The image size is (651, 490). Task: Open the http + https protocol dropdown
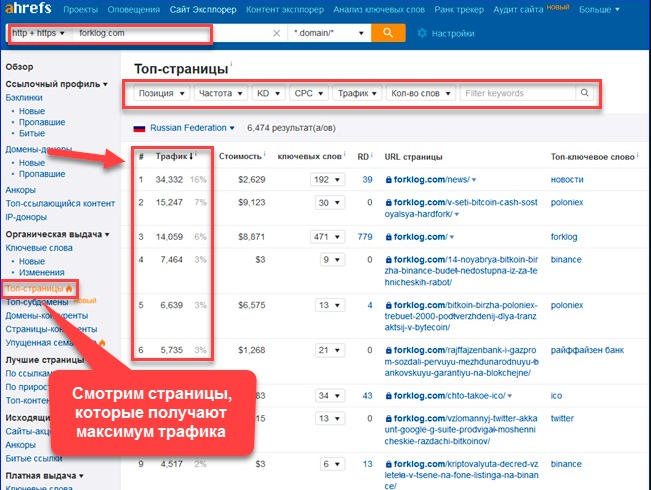tap(38, 33)
